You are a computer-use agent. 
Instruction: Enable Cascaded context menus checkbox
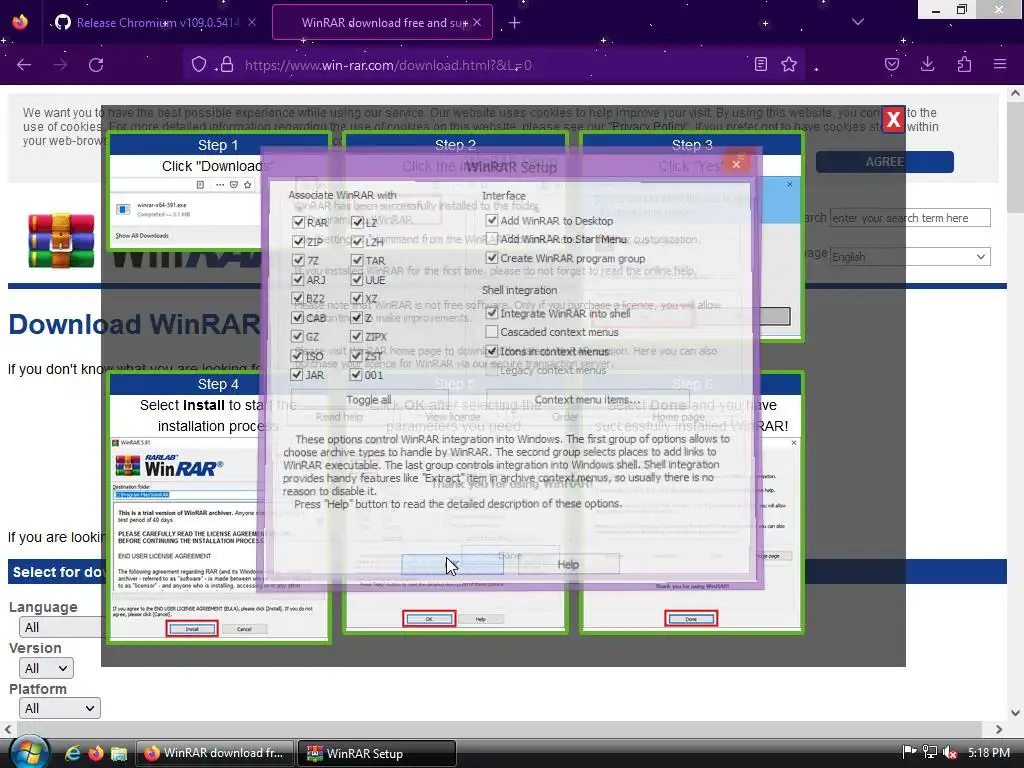click(x=492, y=332)
